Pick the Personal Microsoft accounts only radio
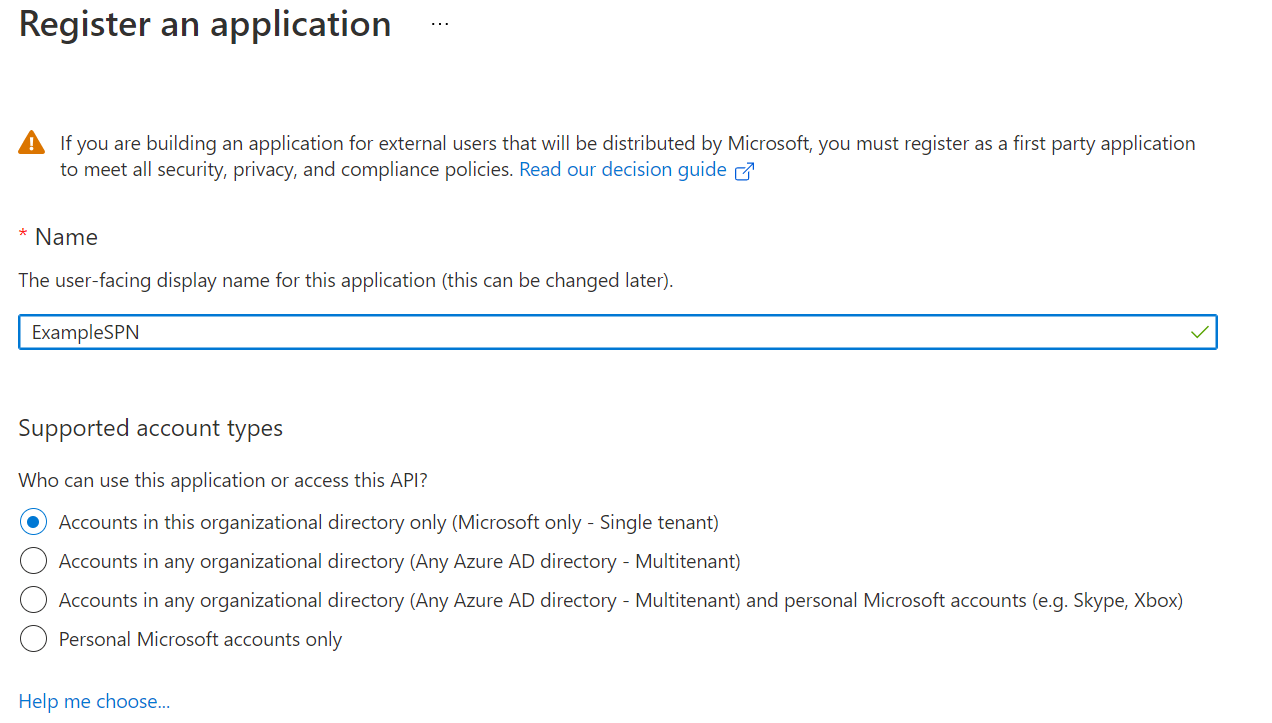This screenshot has width=1272, height=723. pos(33,639)
